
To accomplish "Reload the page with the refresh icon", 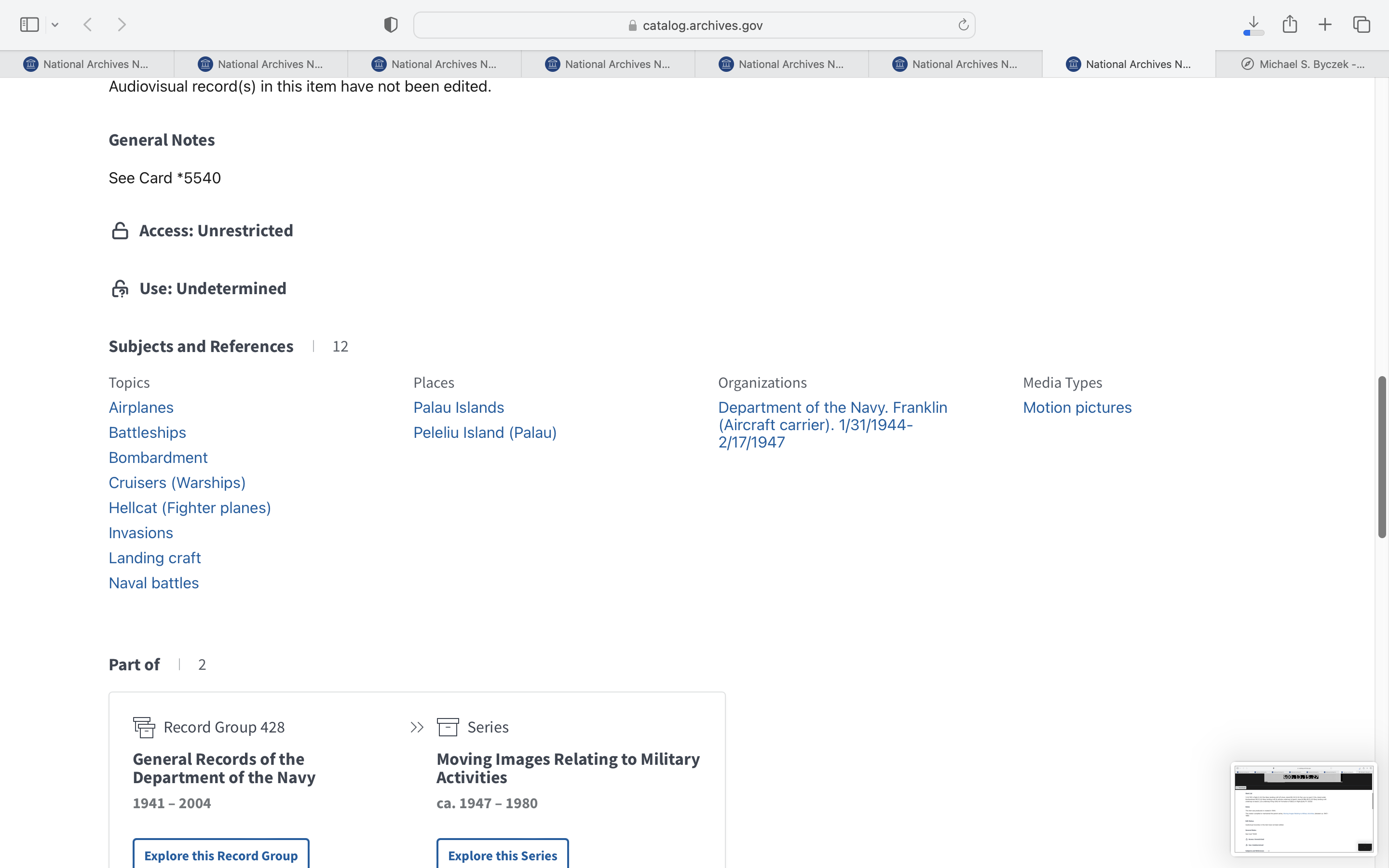I will [963, 25].
